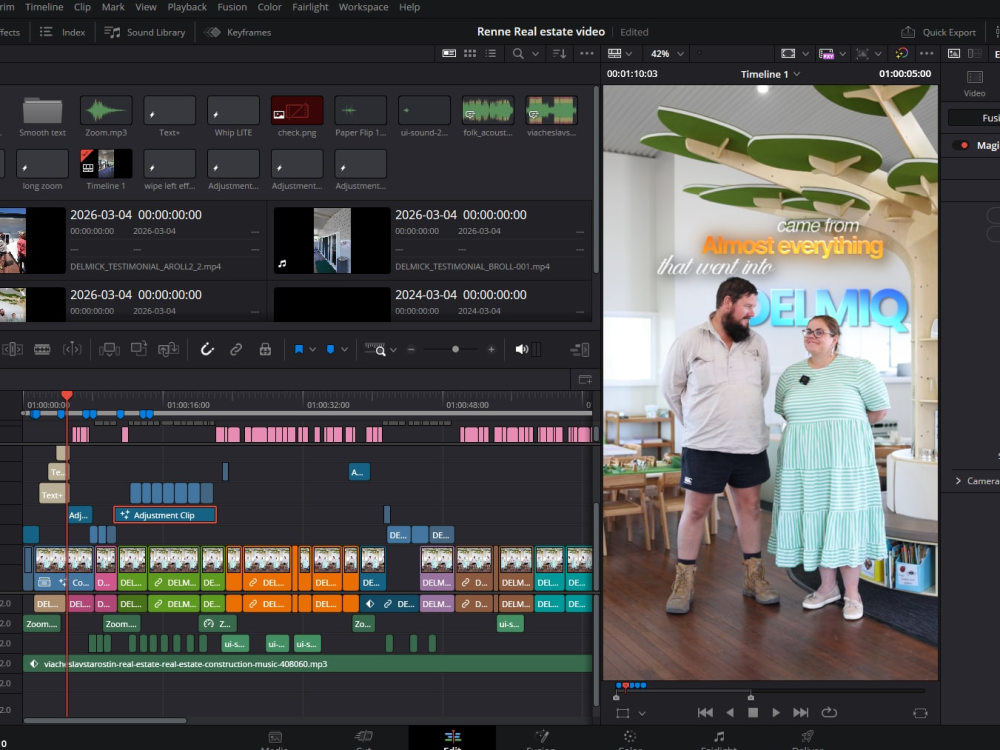Open marker color dropdown arrow
Viewport: 1000px width, 750px height.
(x=344, y=349)
